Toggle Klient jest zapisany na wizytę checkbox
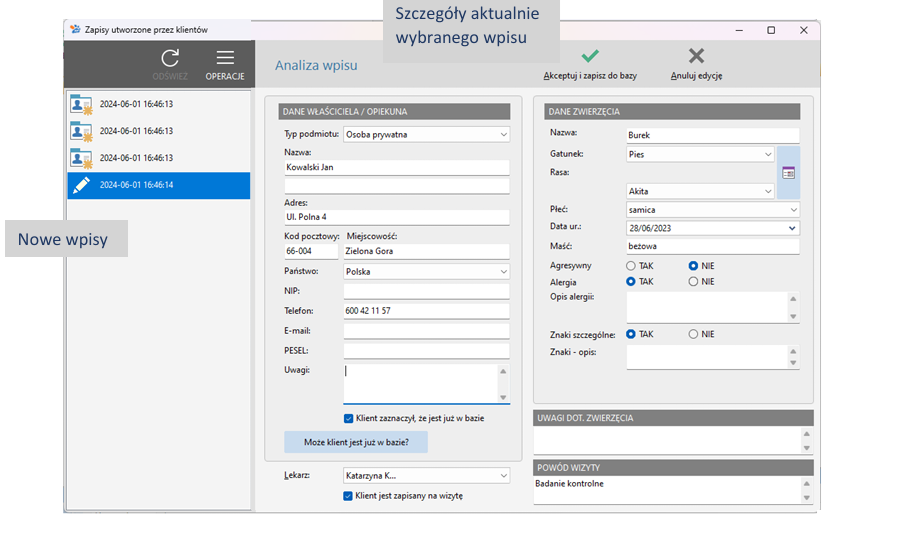911x533 pixels. tap(348, 496)
